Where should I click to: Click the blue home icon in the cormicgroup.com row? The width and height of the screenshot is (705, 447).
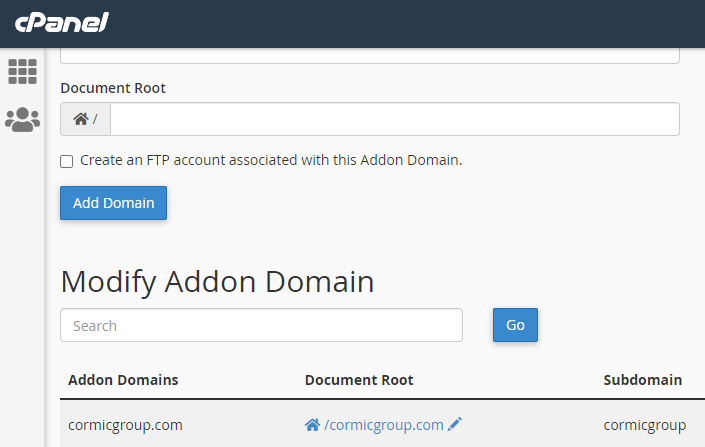click(x=312, y=425)
